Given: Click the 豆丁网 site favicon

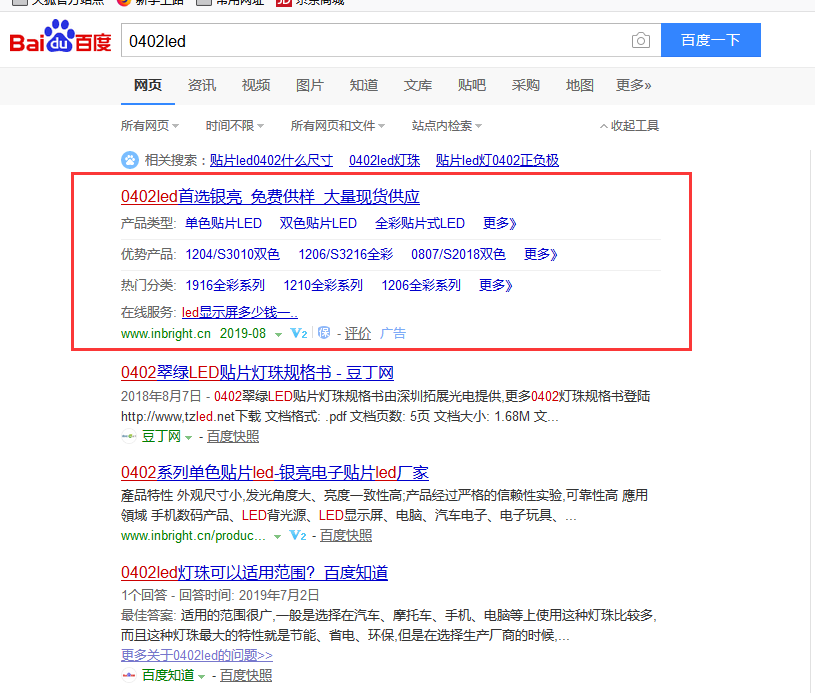Looking at the screenshot, I should (x=128, y=436).
